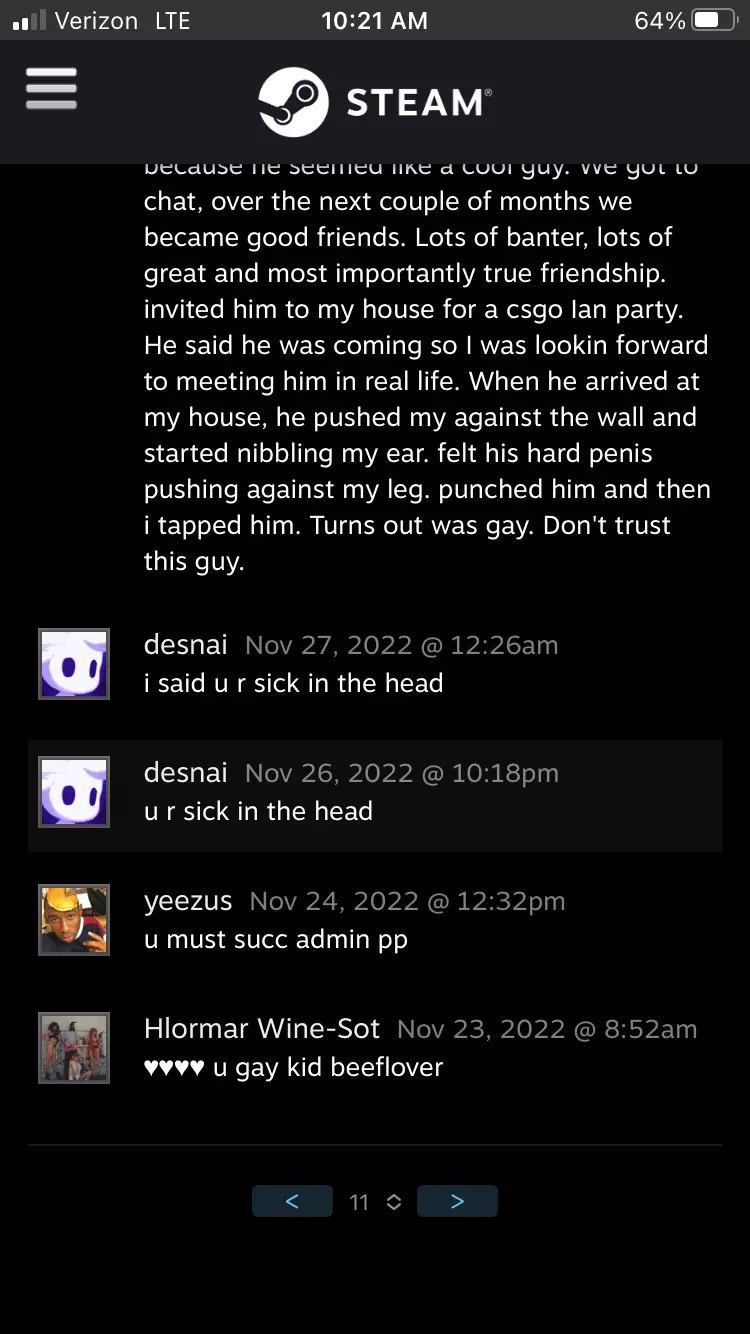Image resolution: width=750 pixels, height=1334 pixels.
Task: Go to next comments page
Action: [457, 1201]
